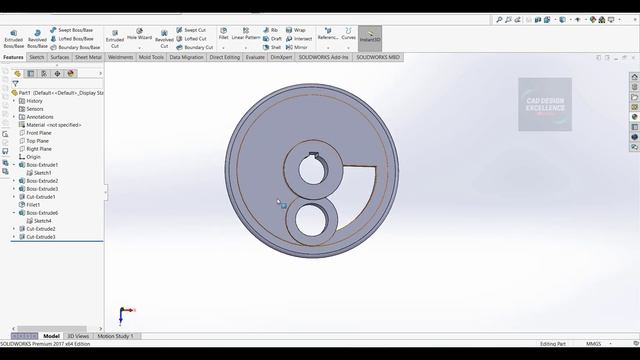Pick the Boundary Boss/Base tool
The height and width of the screenshot is (360, 640).
[x=75, y=47]
